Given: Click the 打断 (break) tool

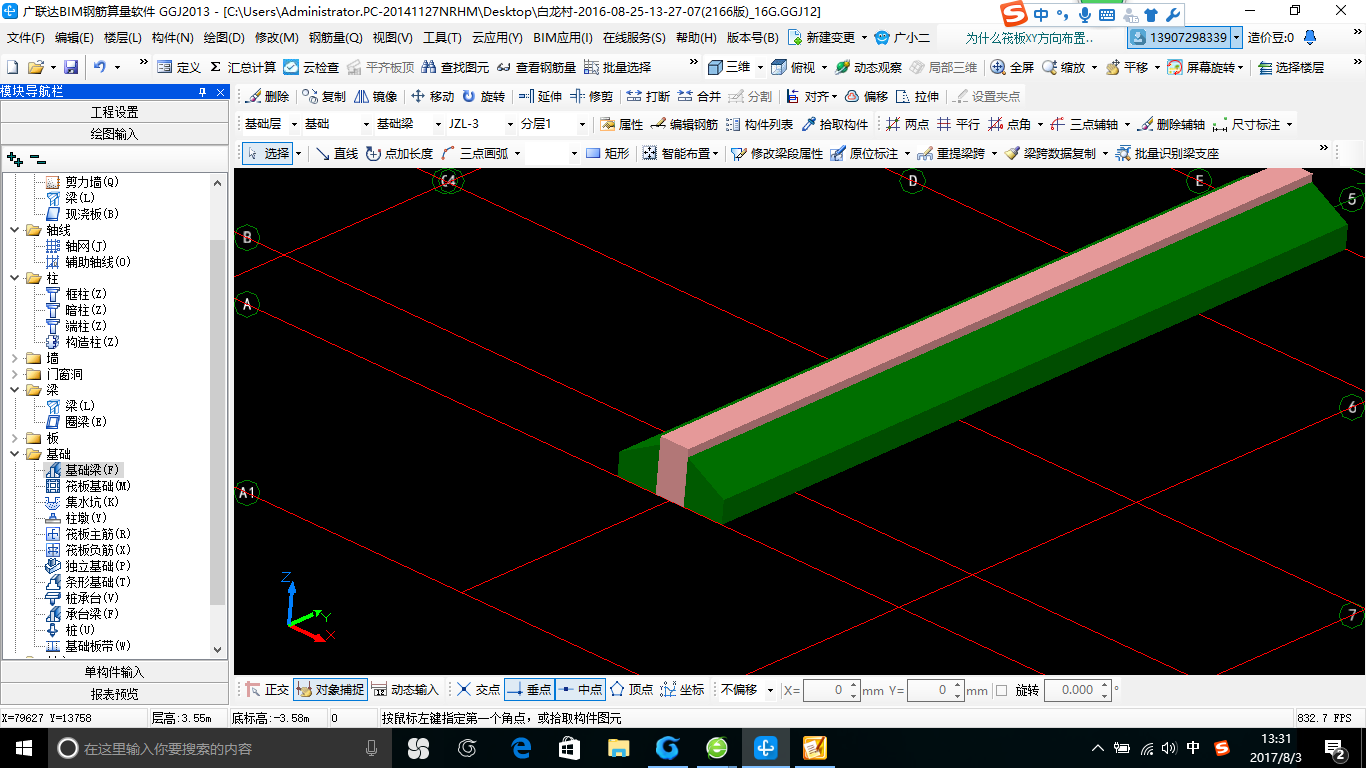Looking at the screenshot, I should [x=648, y=97].
